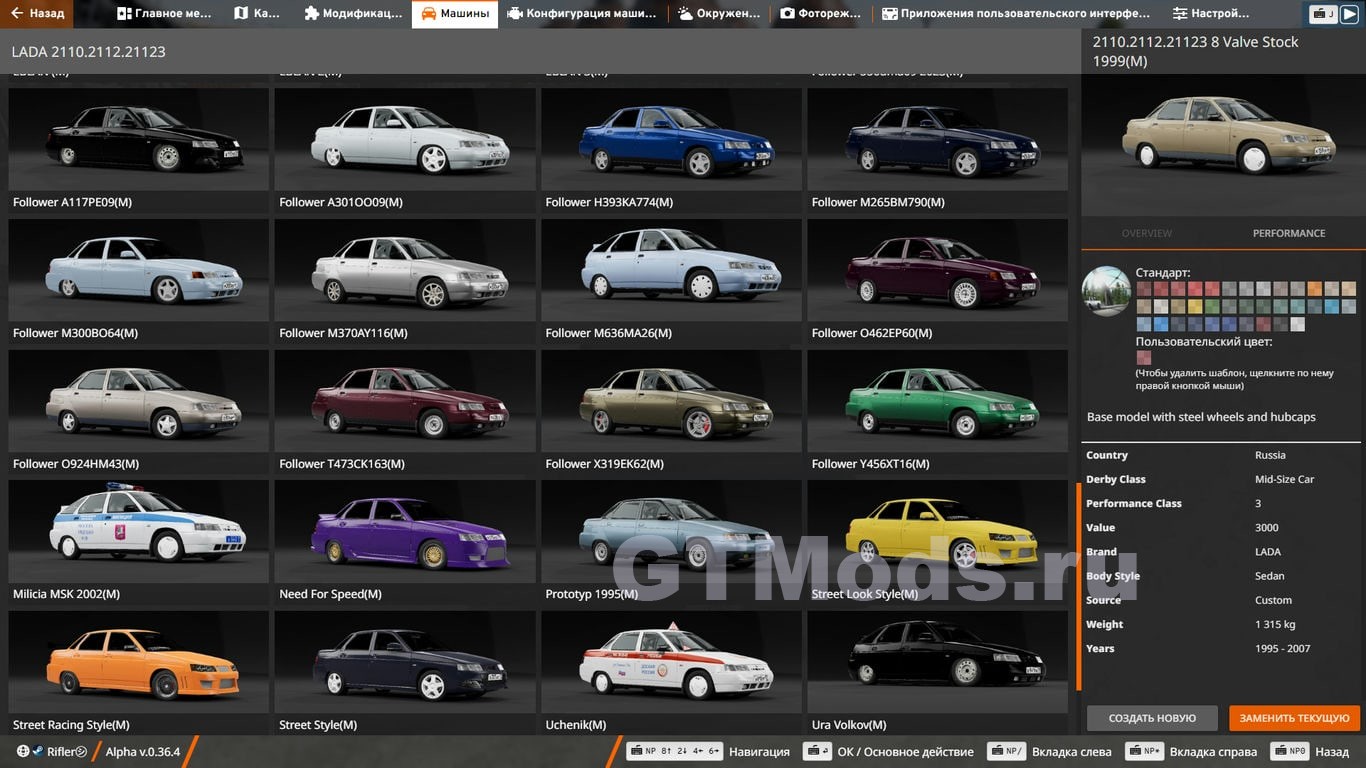Click the Years value 1995 - 2007
Viewport: 1366px width, 768px height.
[x=1283, y=648]
